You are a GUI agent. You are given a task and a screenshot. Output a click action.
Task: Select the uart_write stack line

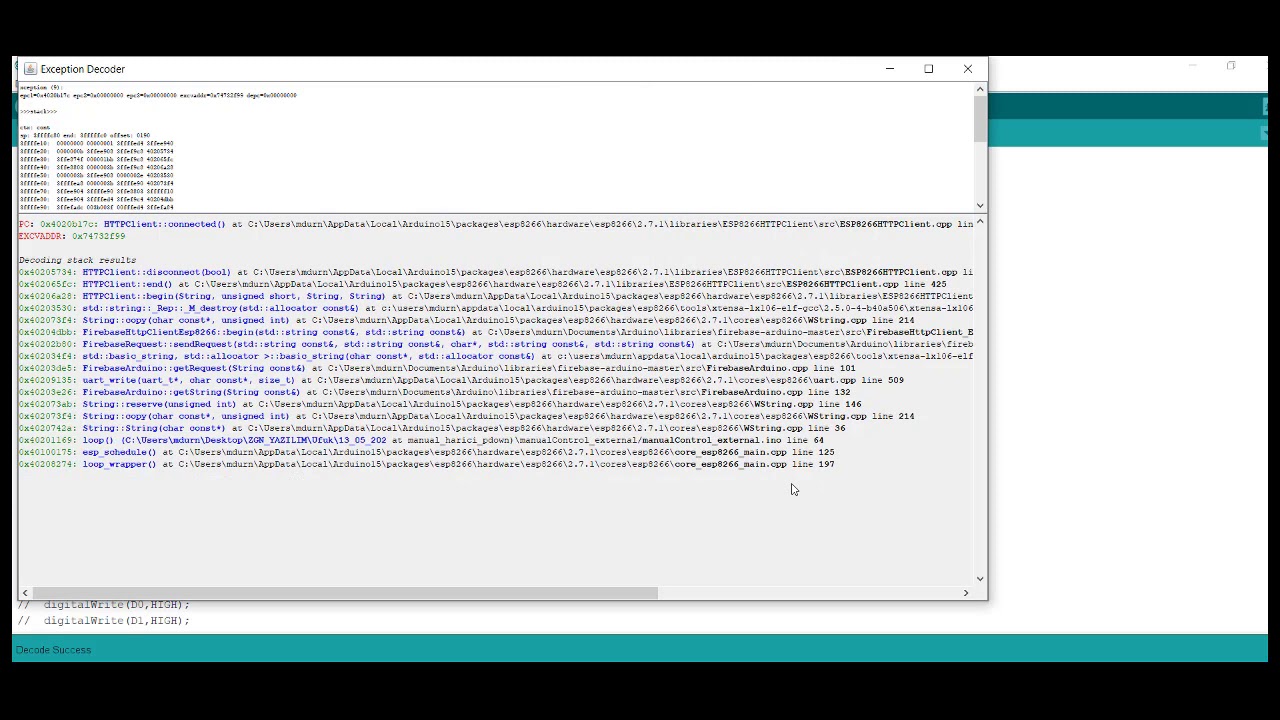(x=461, y=380)
